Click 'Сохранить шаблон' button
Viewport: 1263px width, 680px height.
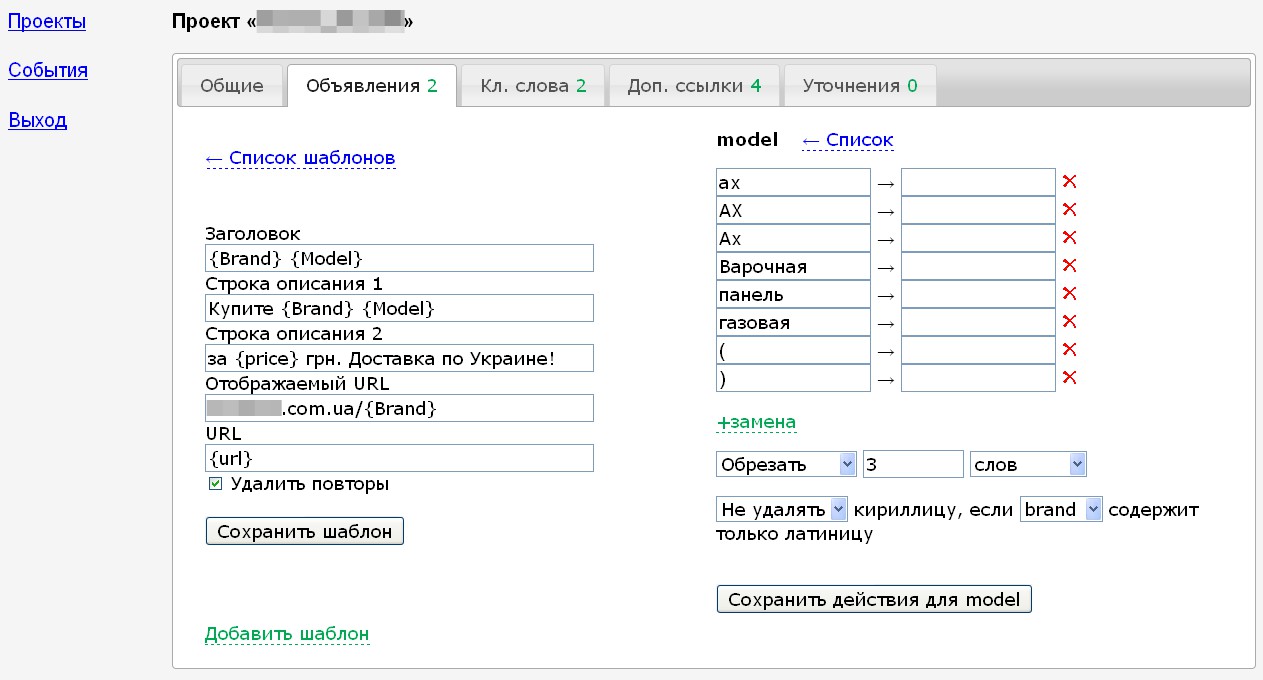(x=305, y=531)
